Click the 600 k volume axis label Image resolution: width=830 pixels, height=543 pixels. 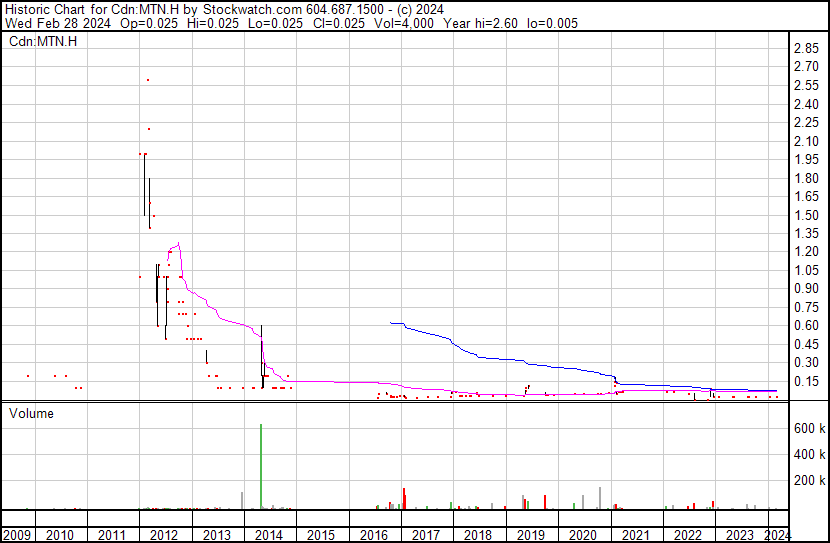point(809,428)
